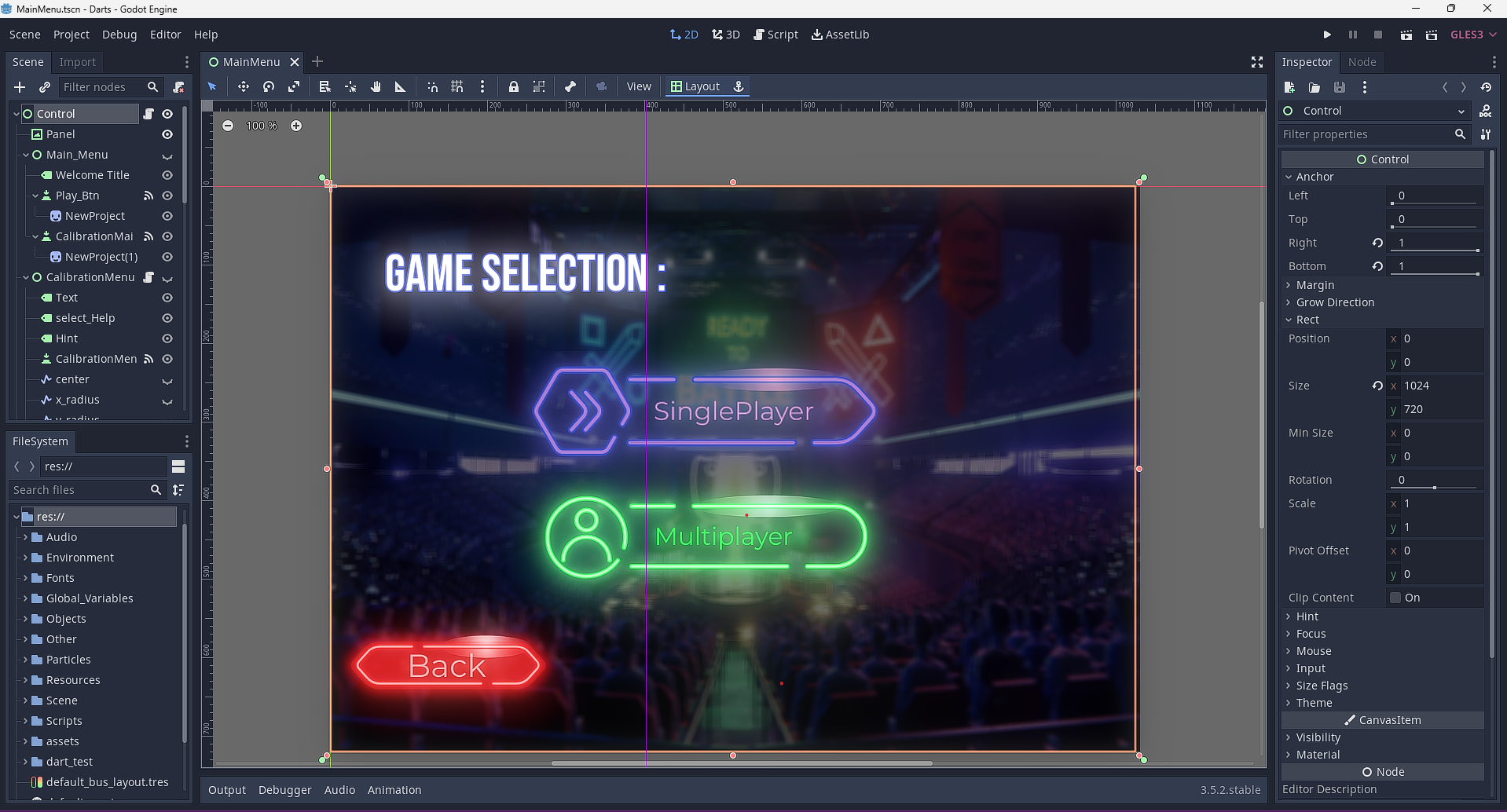Select the Move Mode tool

tap(243, 86)
